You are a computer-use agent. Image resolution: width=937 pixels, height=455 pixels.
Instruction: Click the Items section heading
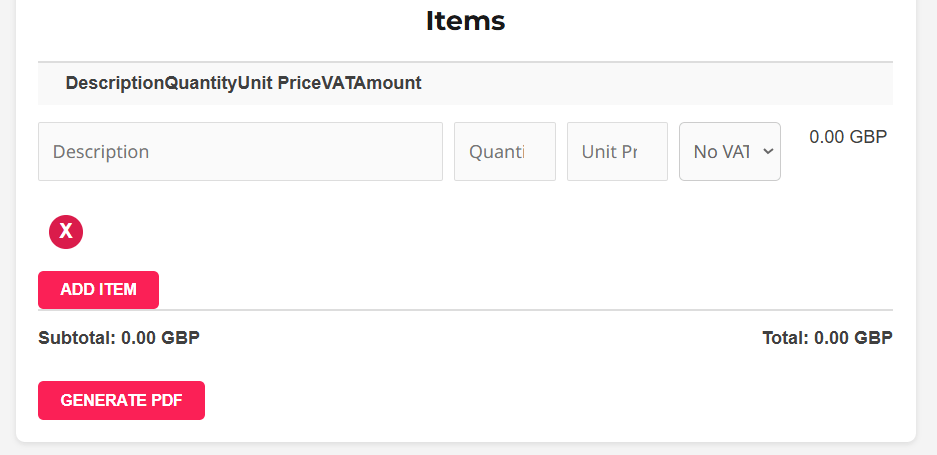(465, 21)
